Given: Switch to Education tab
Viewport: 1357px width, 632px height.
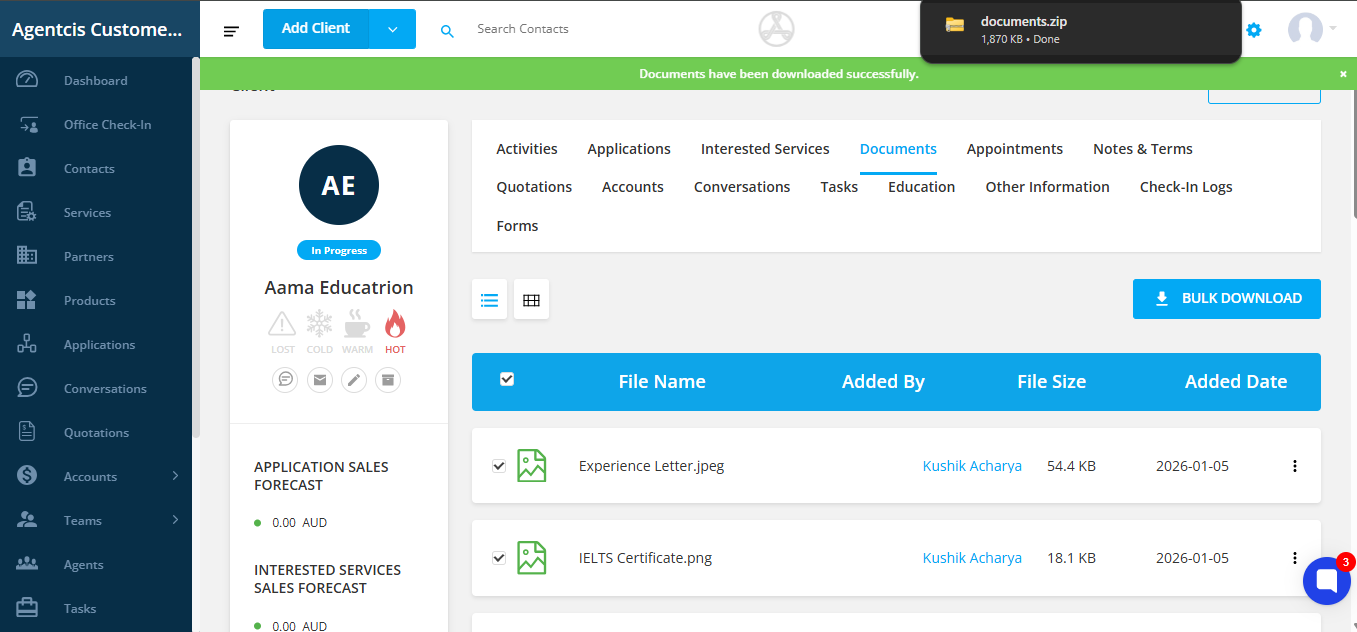Looking at the screenshot, I should (922, 187).
